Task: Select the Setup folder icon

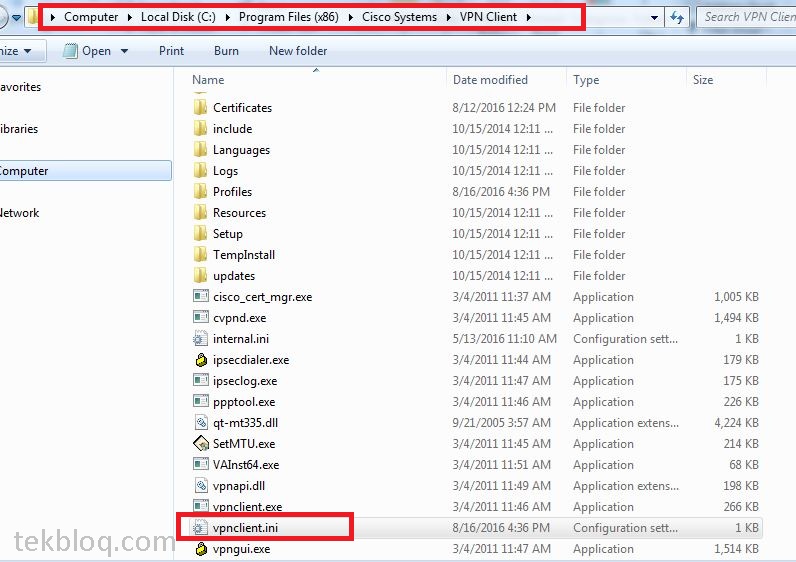Action: pos(201,233)
